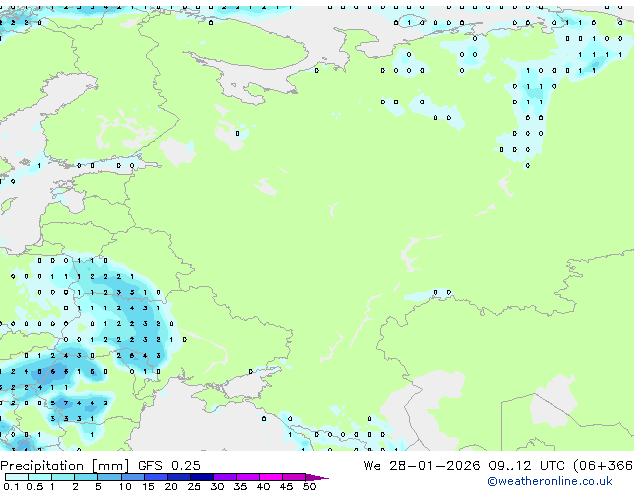Click the '50' legend scale value
The width and height of the screenshot is (634, 490).
tap(309, 486)
